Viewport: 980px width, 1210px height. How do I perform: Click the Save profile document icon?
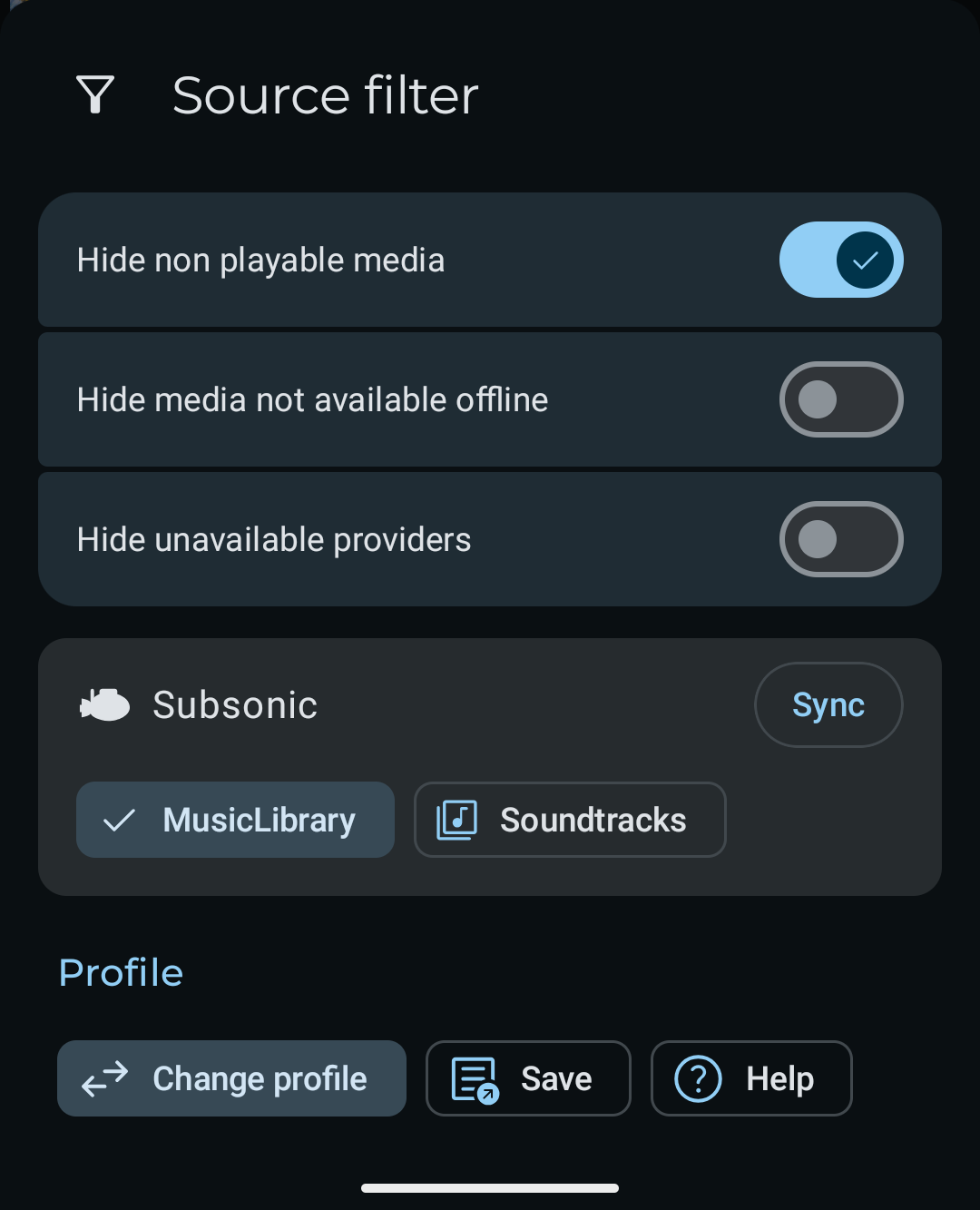tap(475, 1079)
